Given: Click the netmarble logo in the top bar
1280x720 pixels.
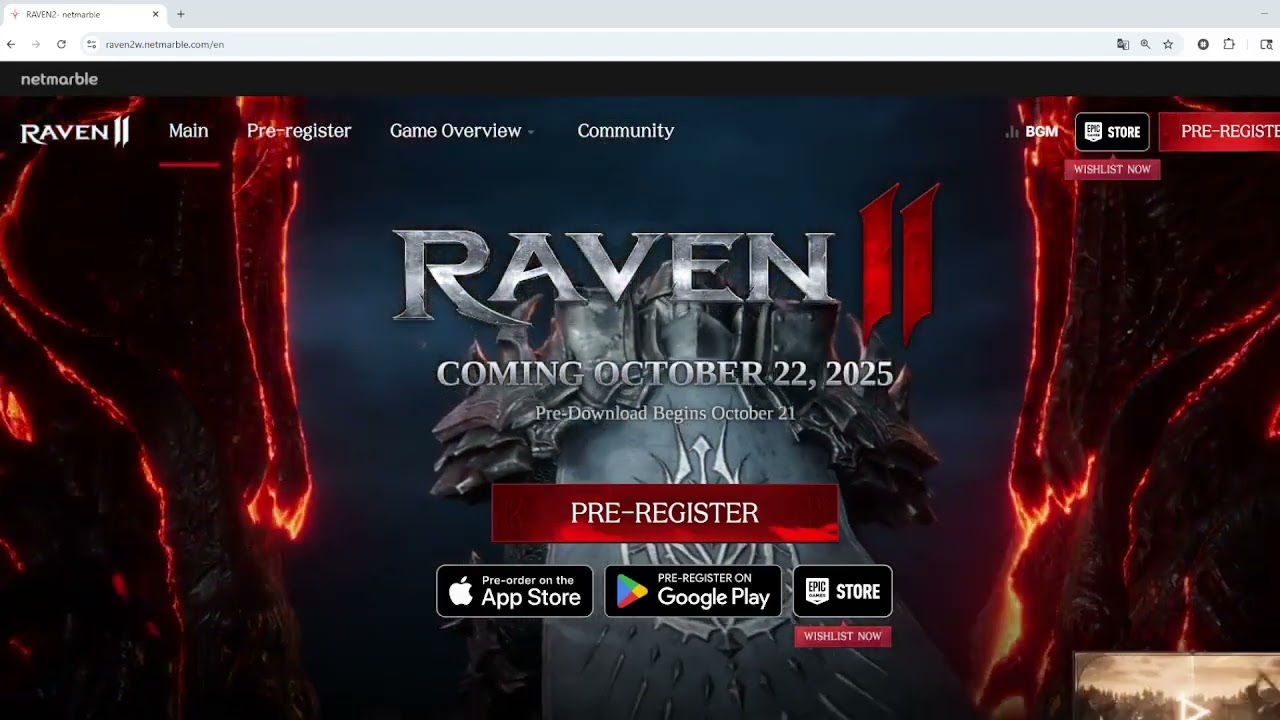Looking at the screenshot, I should (x=59, y=79).
